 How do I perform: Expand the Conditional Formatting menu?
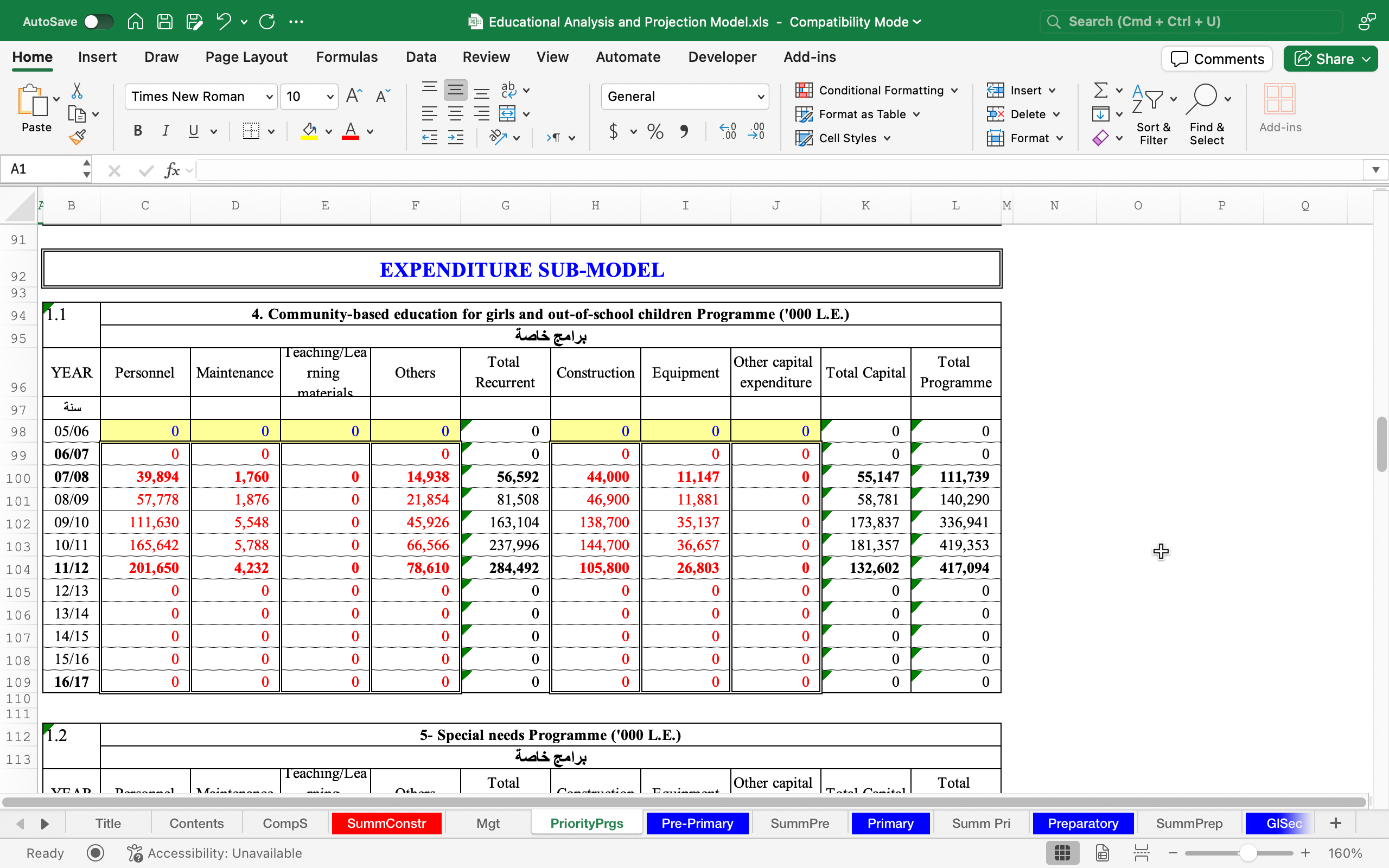[880, 90]
